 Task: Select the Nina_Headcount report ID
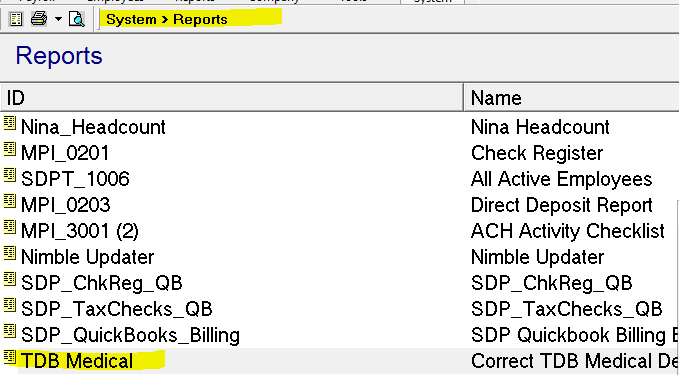click(x=93, y=127)
